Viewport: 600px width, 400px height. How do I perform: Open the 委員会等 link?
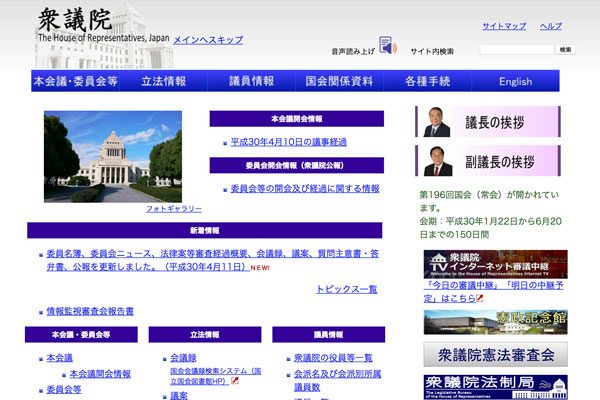coord(64,390)
